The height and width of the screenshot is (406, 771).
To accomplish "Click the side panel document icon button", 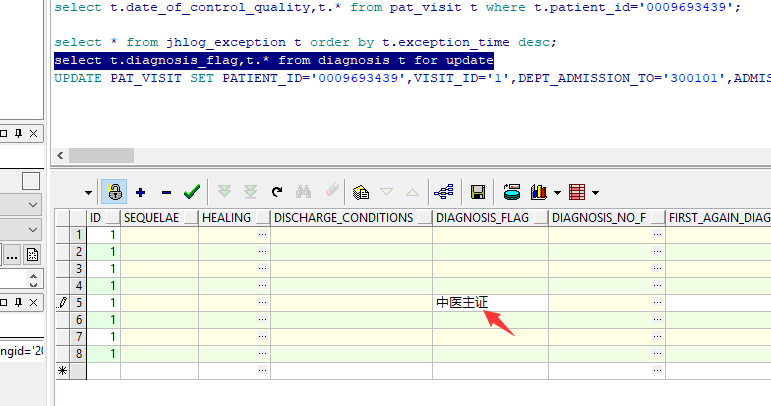I will (x=32, y=255).
